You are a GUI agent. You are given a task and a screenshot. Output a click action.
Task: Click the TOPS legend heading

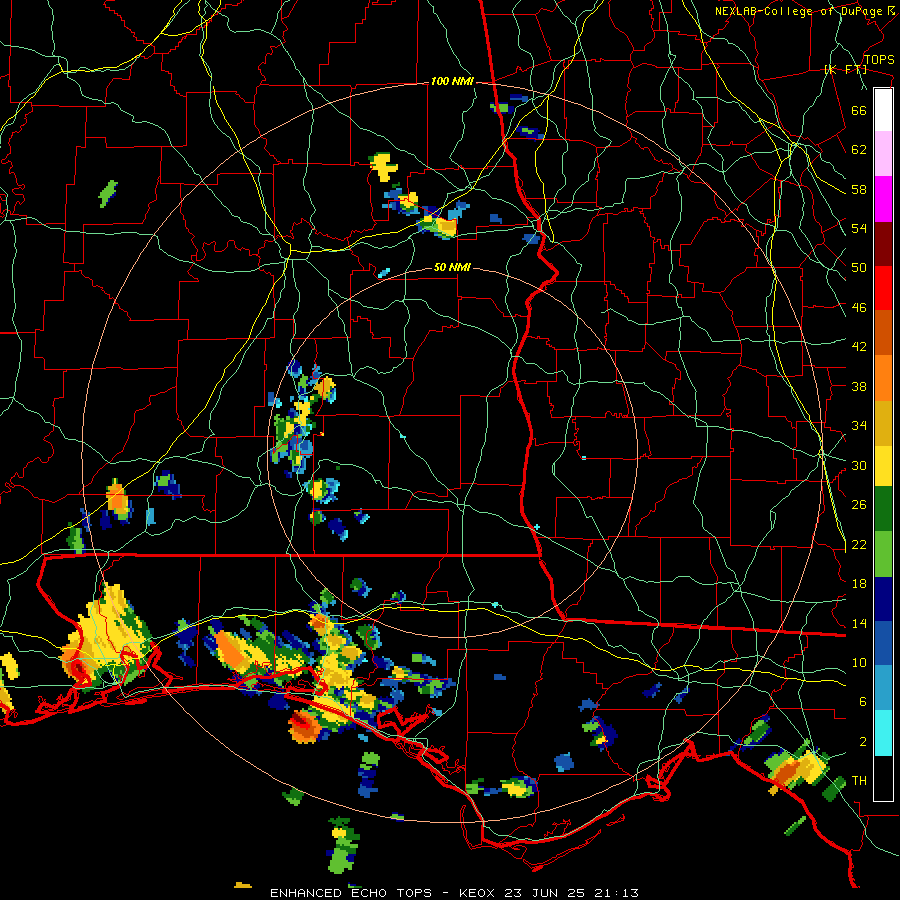click(x=879, y=59)
